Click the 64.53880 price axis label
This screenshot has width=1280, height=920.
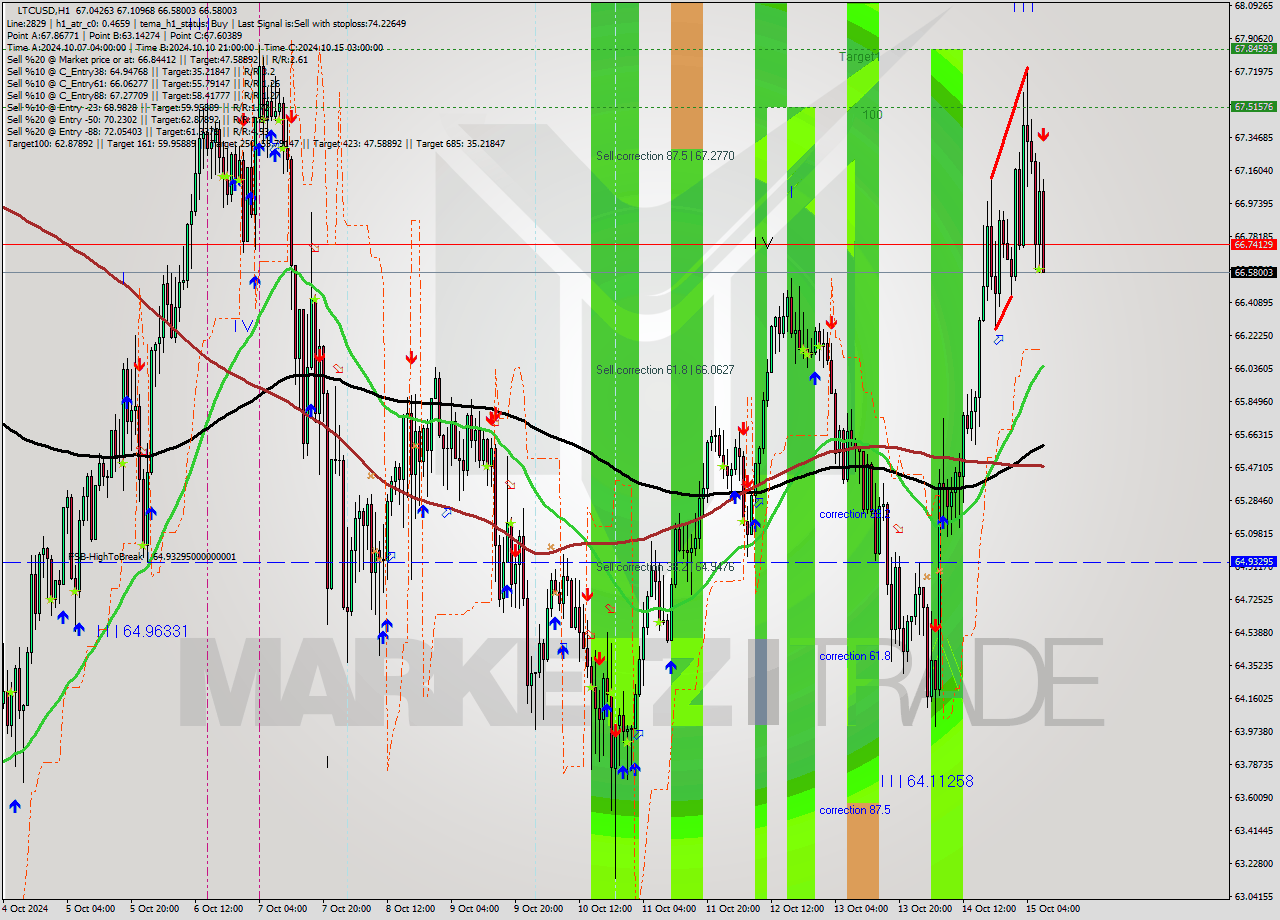point(1253,632)
